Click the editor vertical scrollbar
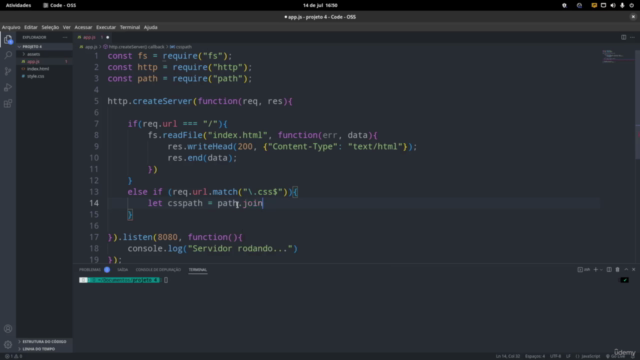The image size is (640, 360). [x=637, y=104]
